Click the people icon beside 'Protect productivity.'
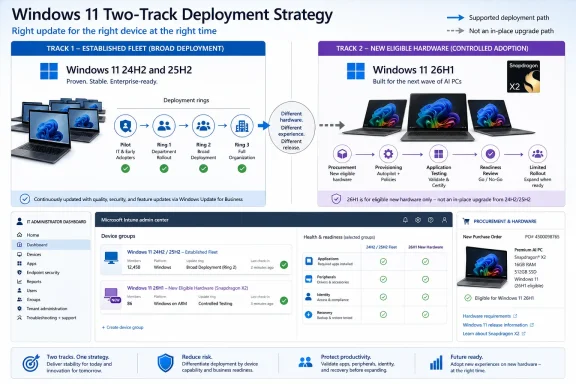The image size is (576, 384). 305,362
